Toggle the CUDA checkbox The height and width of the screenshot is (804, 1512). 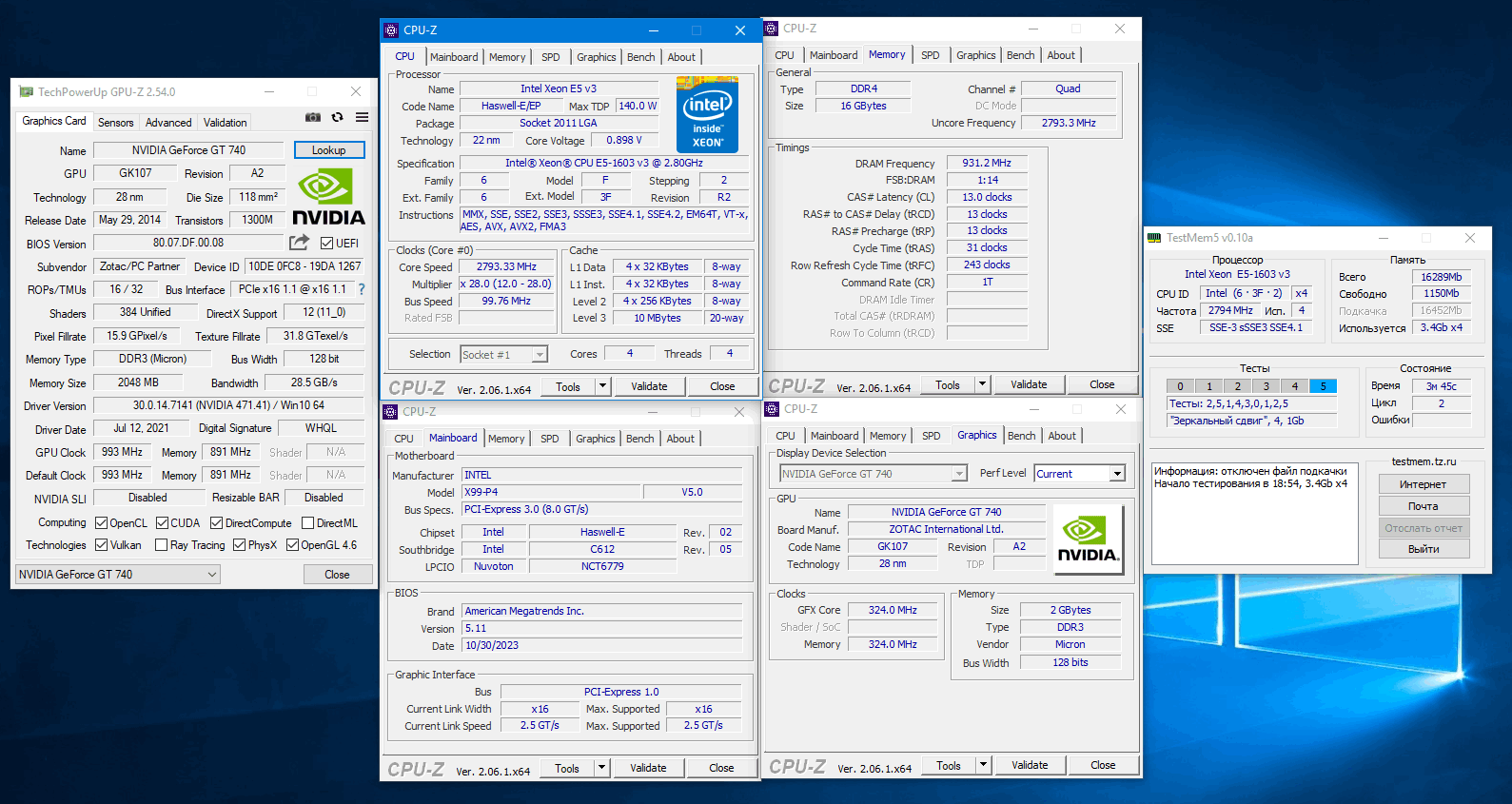tap(163, 522)
